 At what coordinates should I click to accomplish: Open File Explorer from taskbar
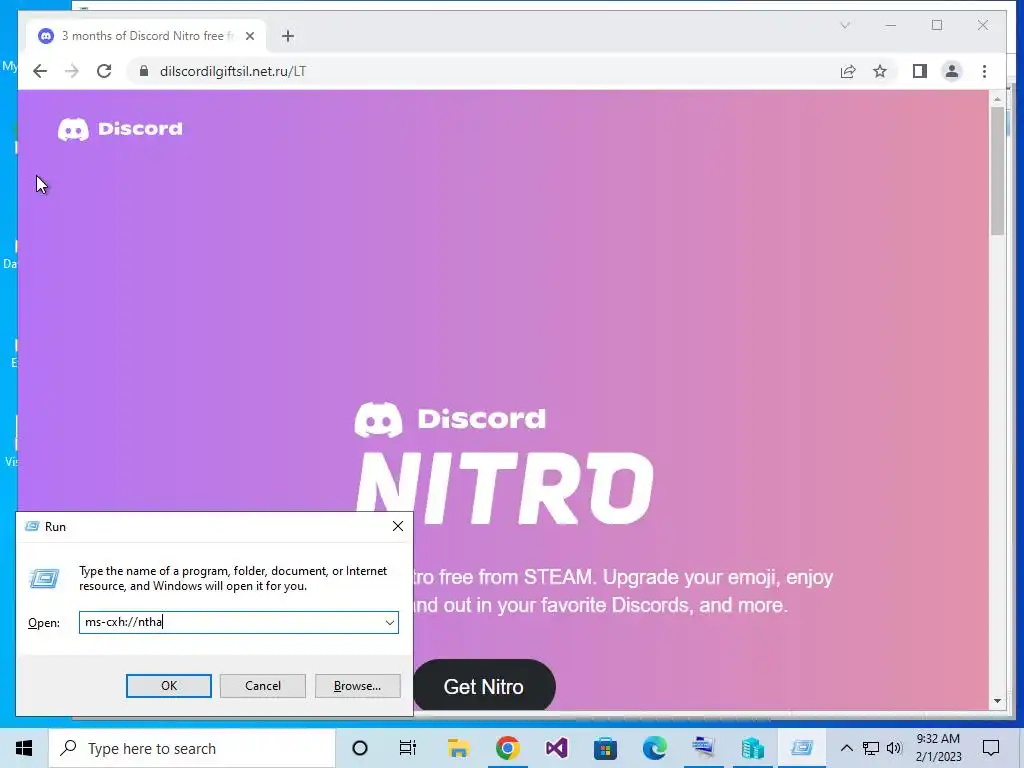tap(458, 748)
